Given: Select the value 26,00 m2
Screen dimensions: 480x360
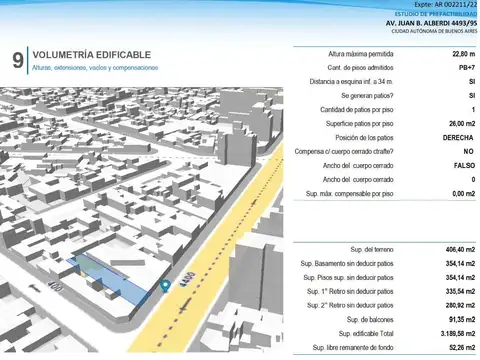Looking at the screenshot, I should (462, 124).
